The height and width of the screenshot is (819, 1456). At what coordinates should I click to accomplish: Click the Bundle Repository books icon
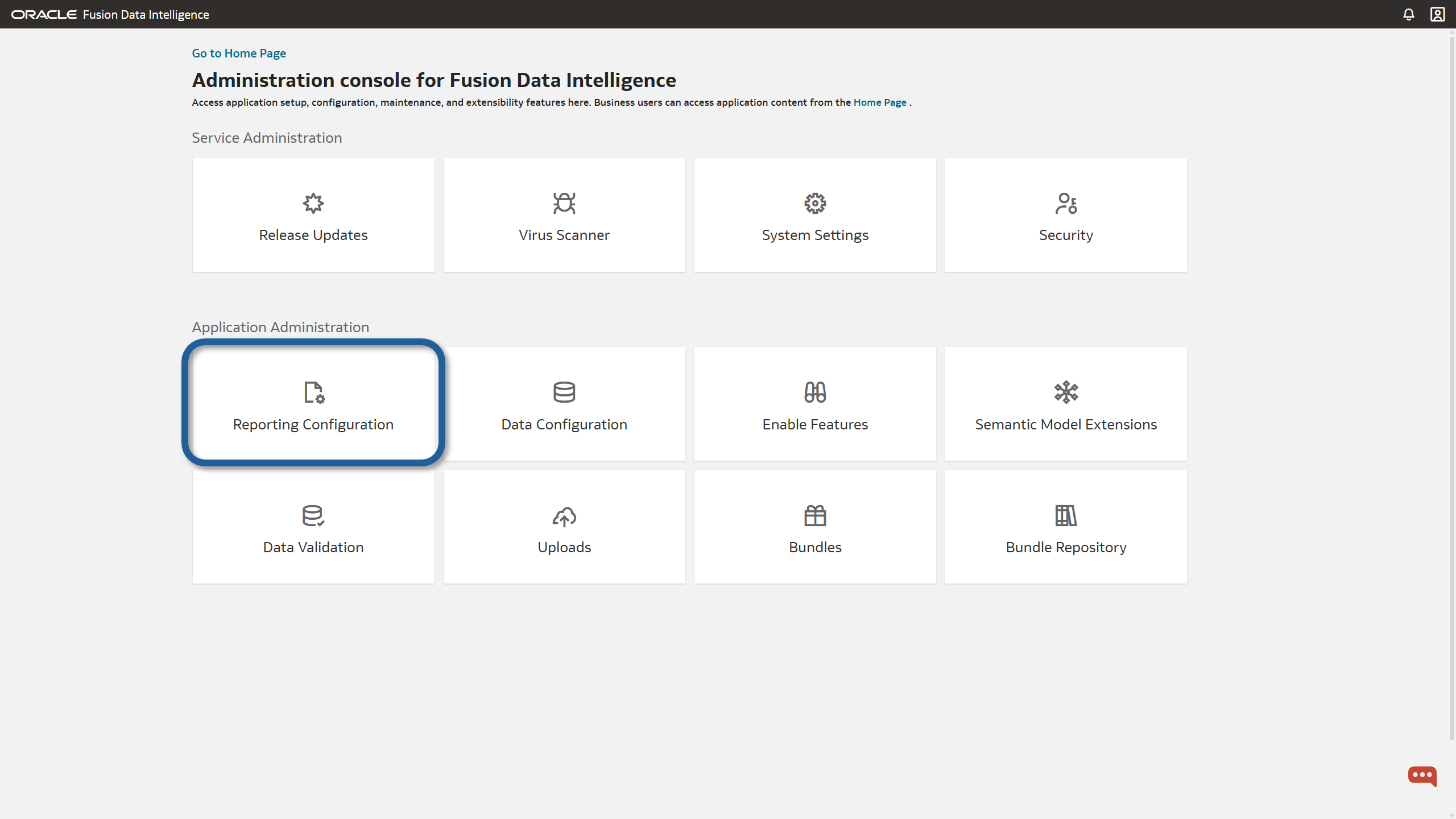coord(1066,515)
